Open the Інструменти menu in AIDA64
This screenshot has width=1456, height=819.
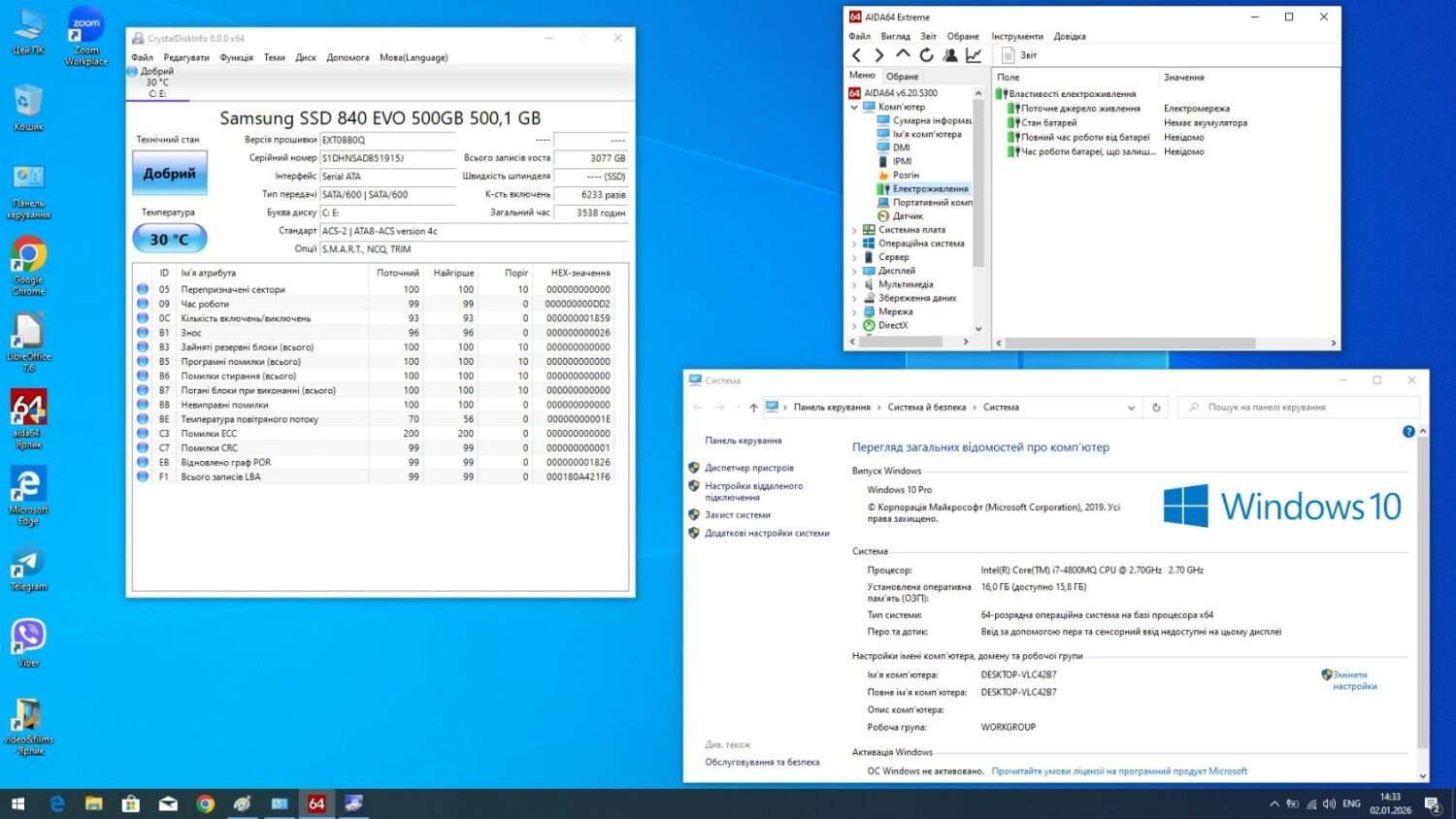point(1016,36)
